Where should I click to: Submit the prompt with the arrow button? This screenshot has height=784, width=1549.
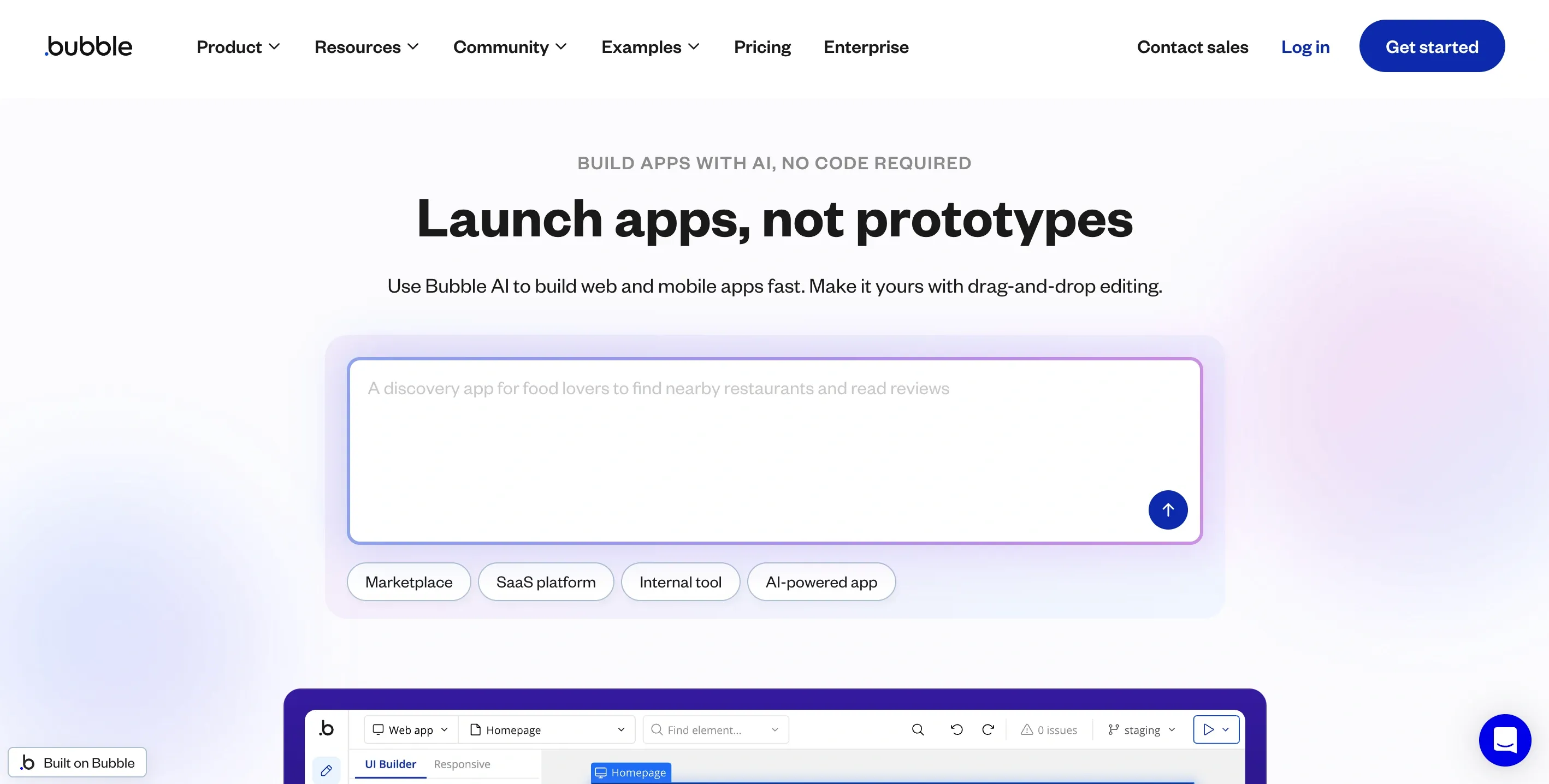click(1167, 510)
